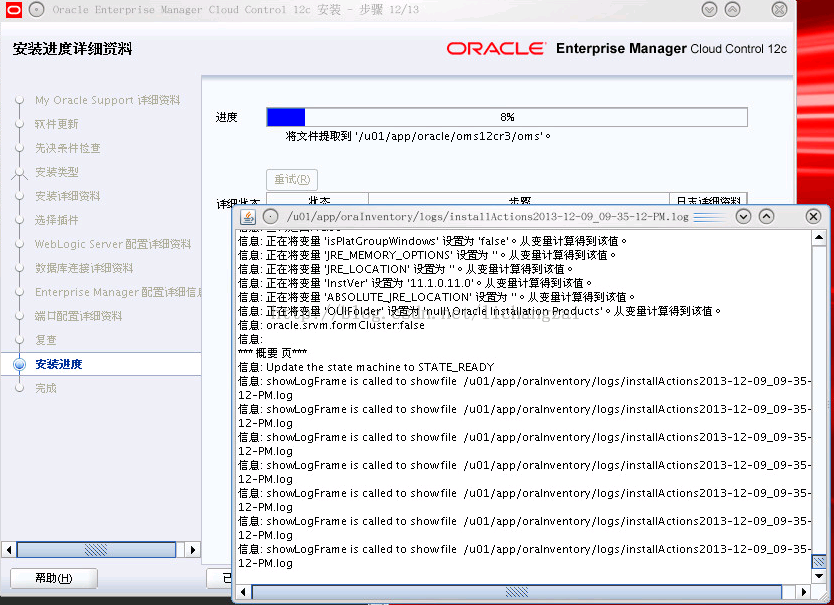Open window menu button in log window title bar
The height and width of the screenshot is (605, 834).
tap(271, 217)
